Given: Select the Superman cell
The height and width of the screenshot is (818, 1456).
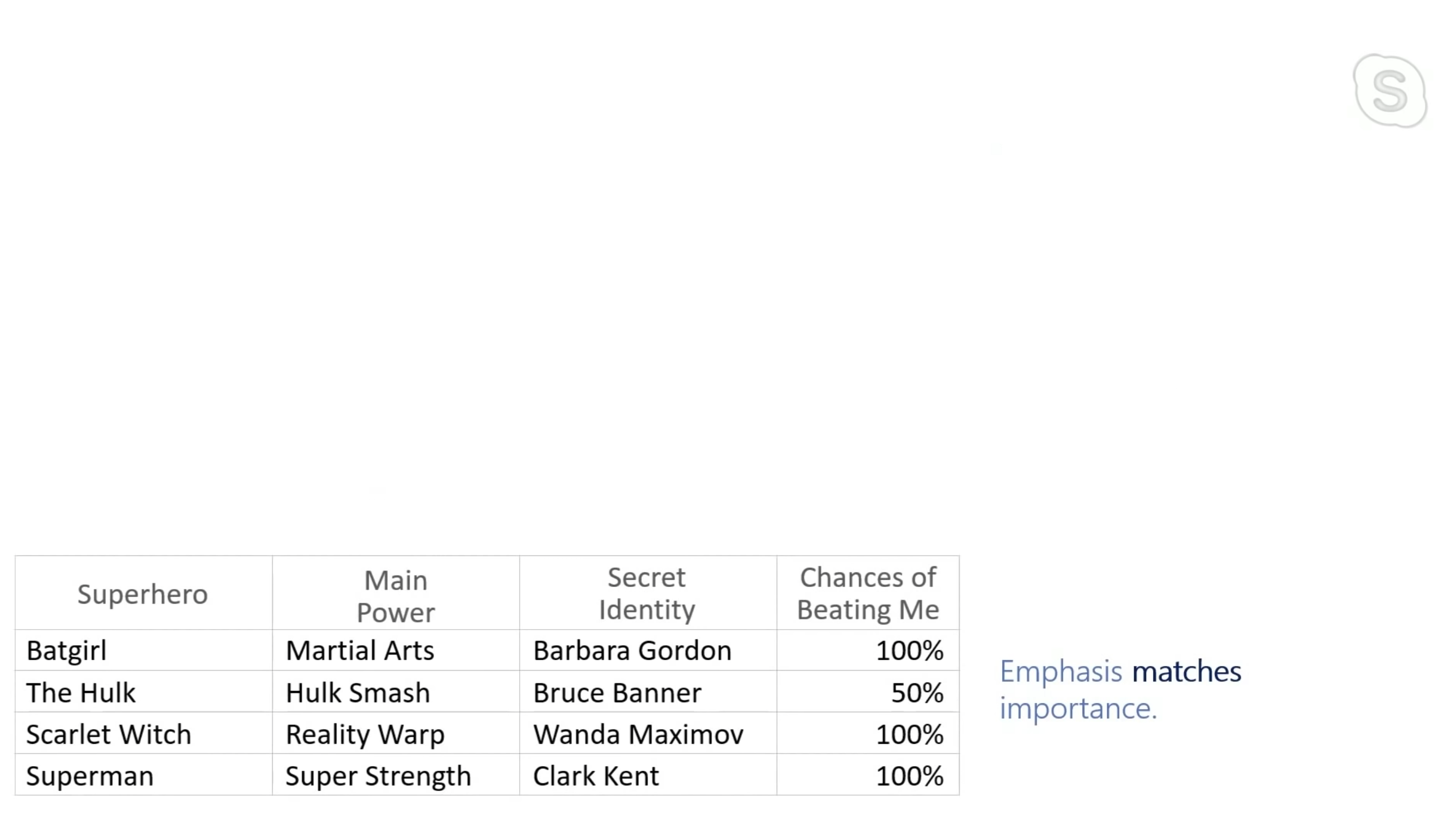Looking at the screenshot, I should tap(90, 776).
